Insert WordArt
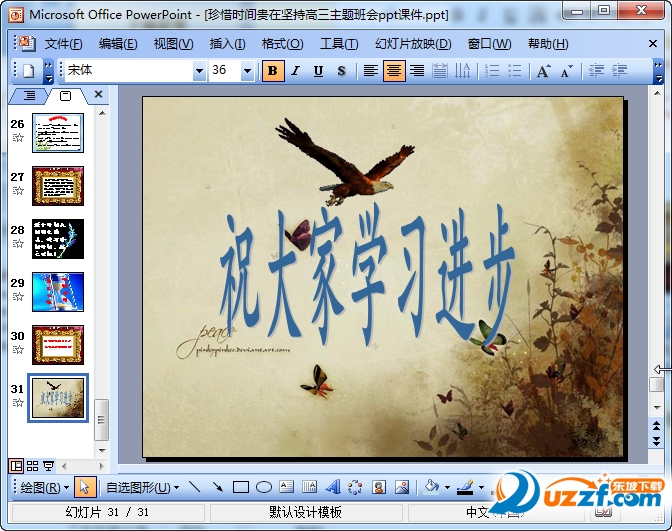 tap(333, 487)
